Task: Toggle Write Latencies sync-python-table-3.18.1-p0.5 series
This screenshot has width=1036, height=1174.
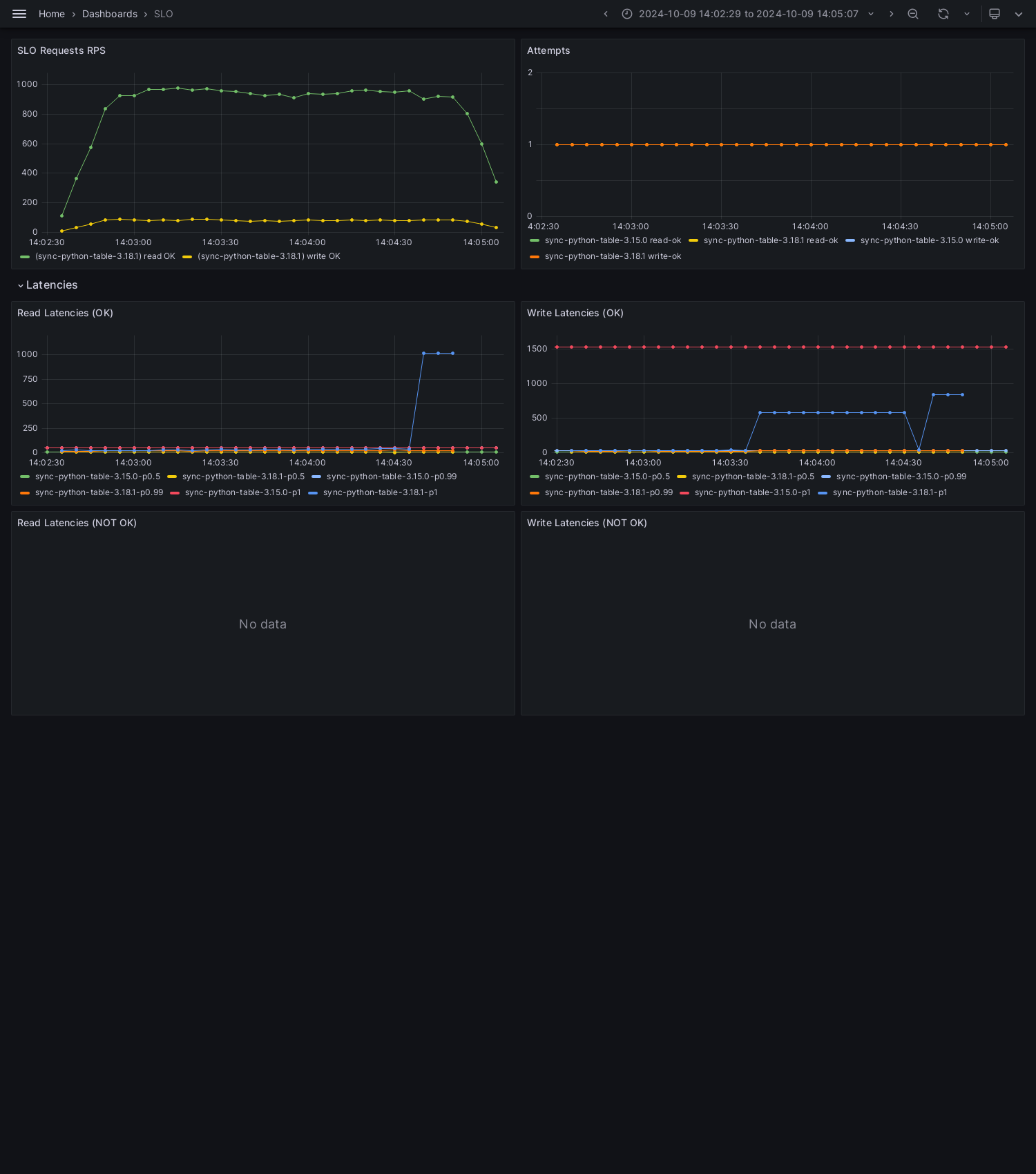Action: [x=753, y=477]
